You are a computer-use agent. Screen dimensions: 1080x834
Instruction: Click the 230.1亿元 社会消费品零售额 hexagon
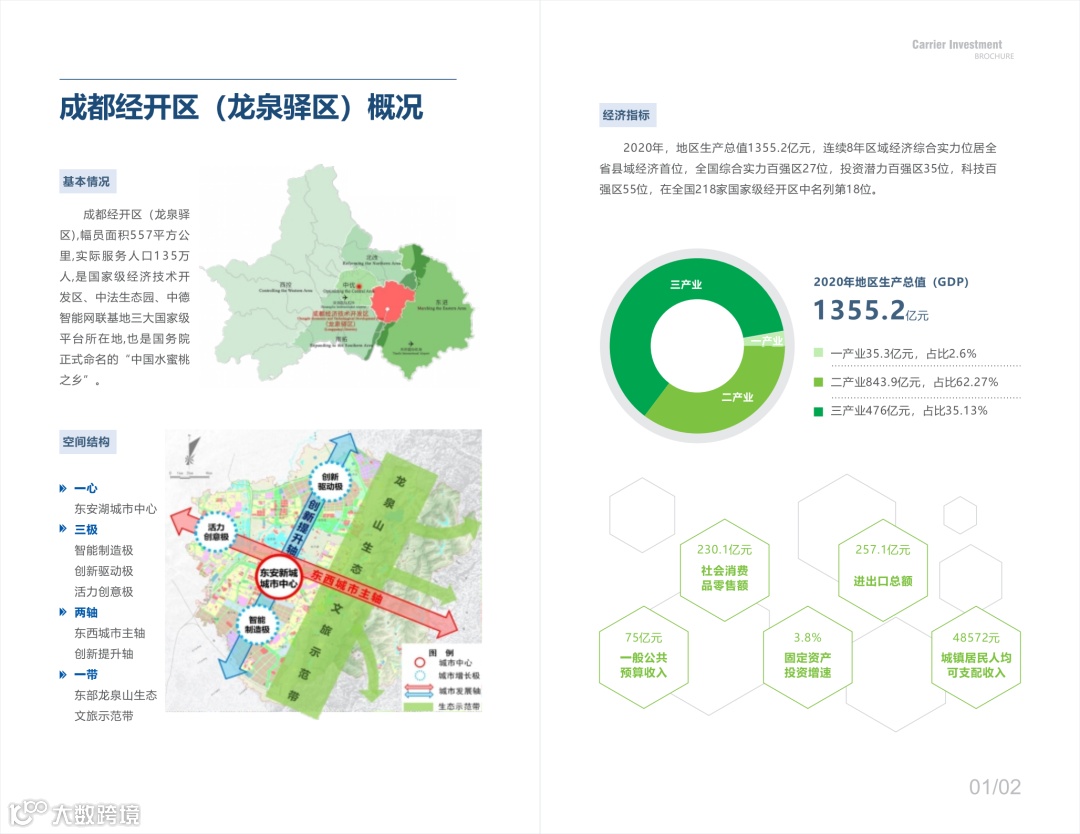click(x=724, y=570)
